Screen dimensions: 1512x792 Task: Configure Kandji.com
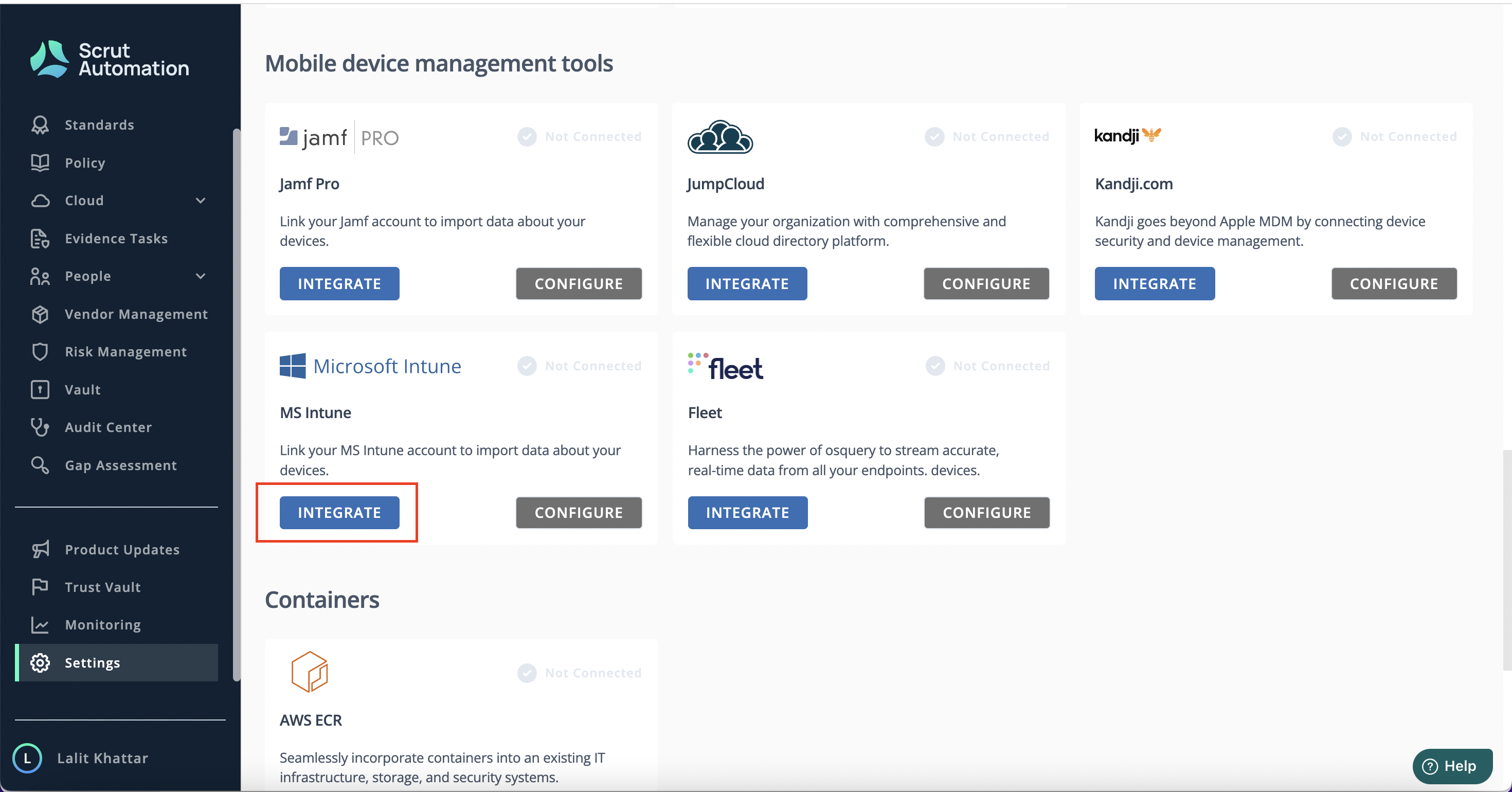(x=1394, y=283)
